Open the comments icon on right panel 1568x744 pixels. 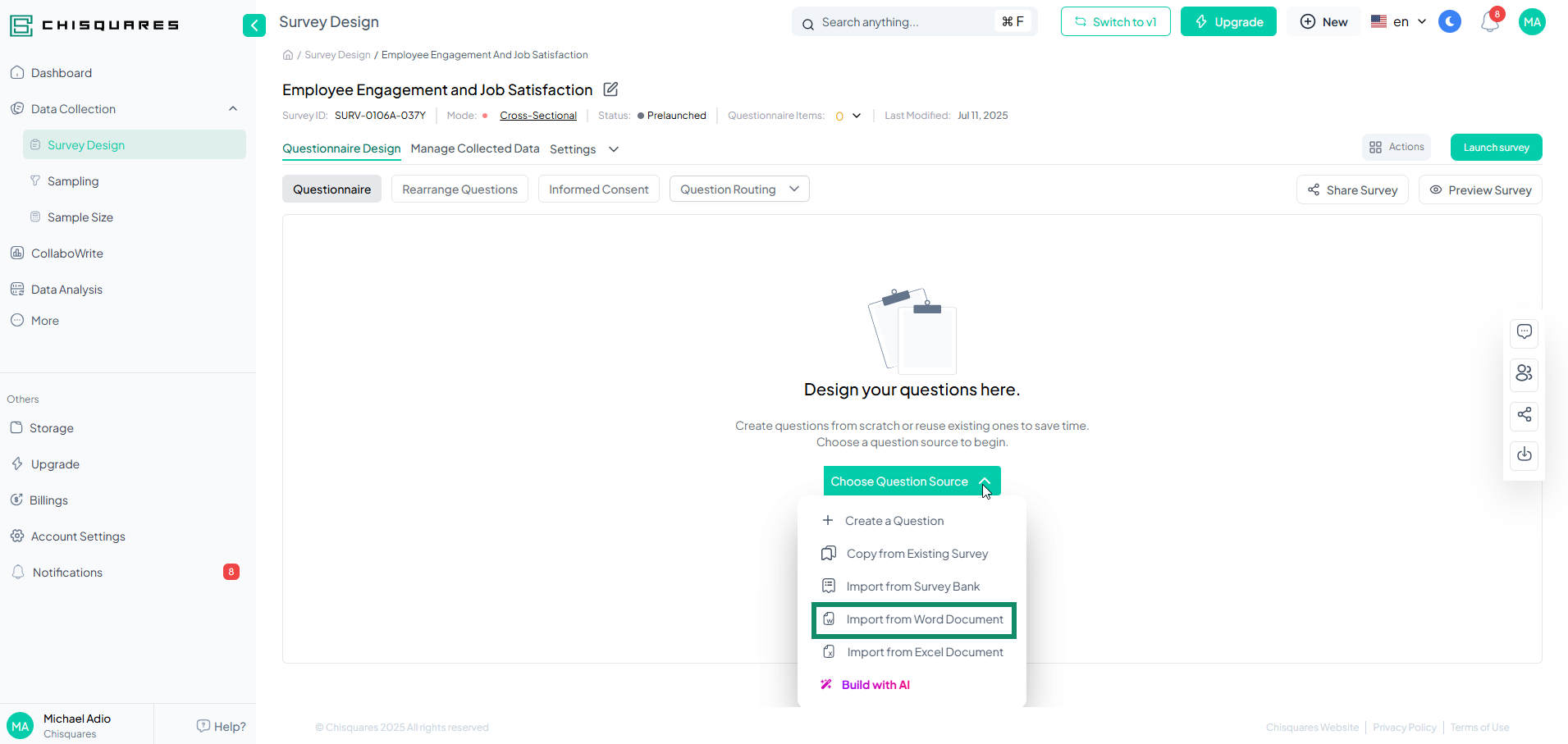[1524, 332]
